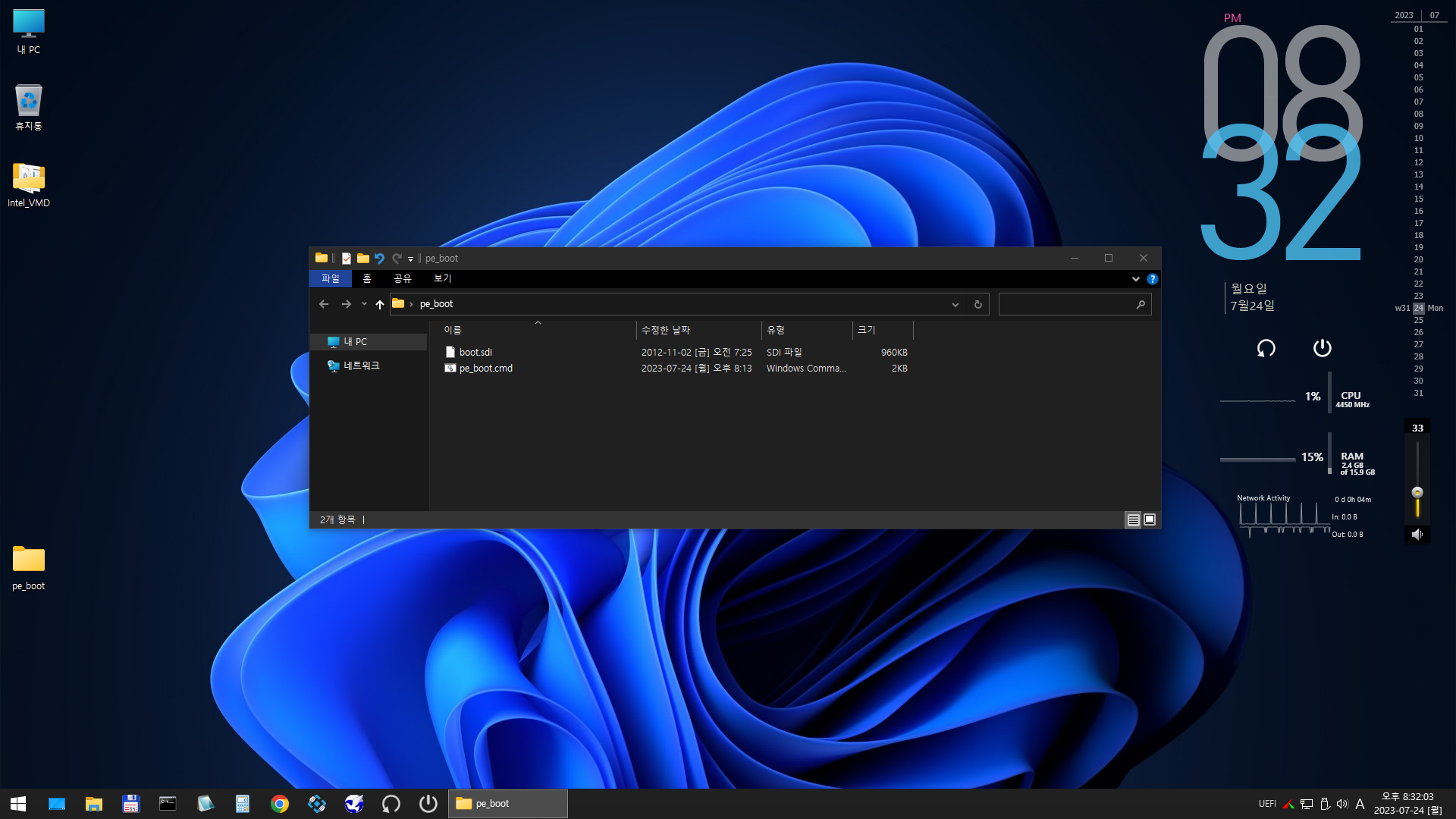Click the taskbar power icon
1456x819 pixels.
428,804
